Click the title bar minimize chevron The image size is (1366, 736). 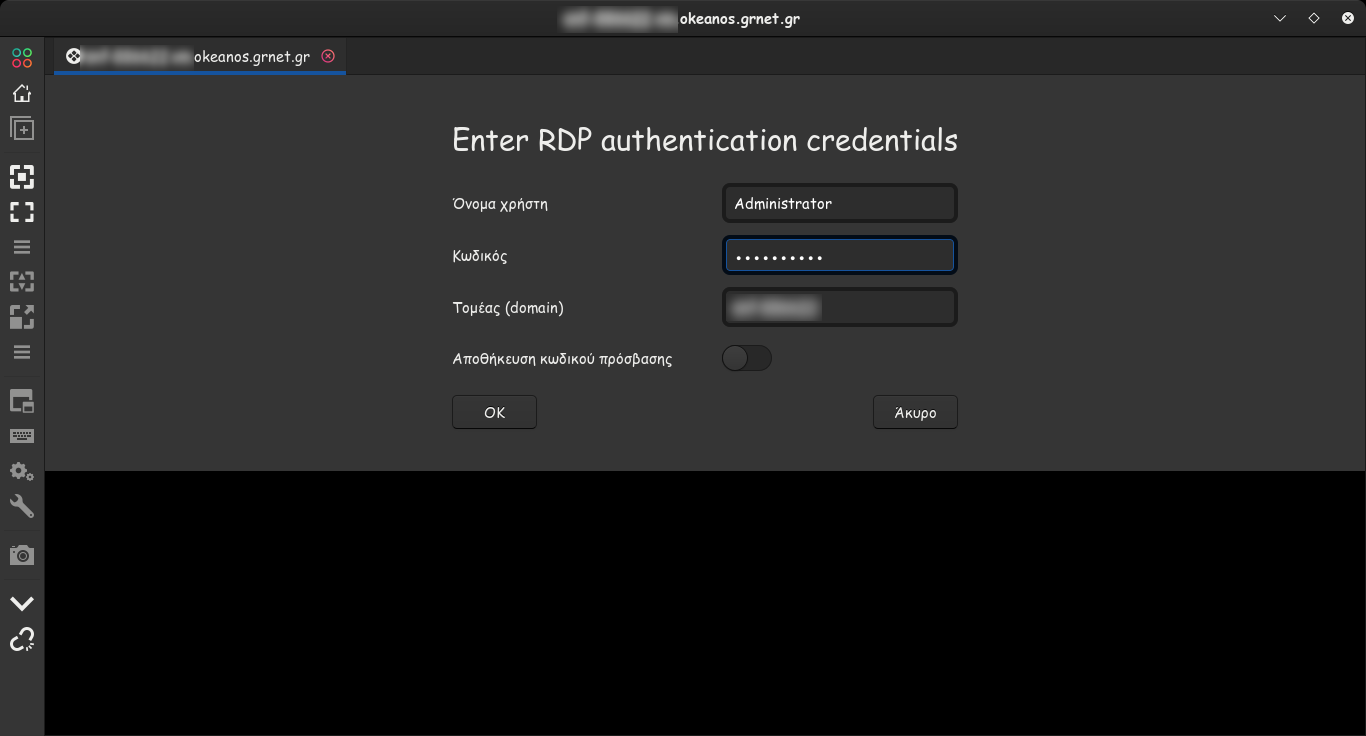[x=1280, y=18]
